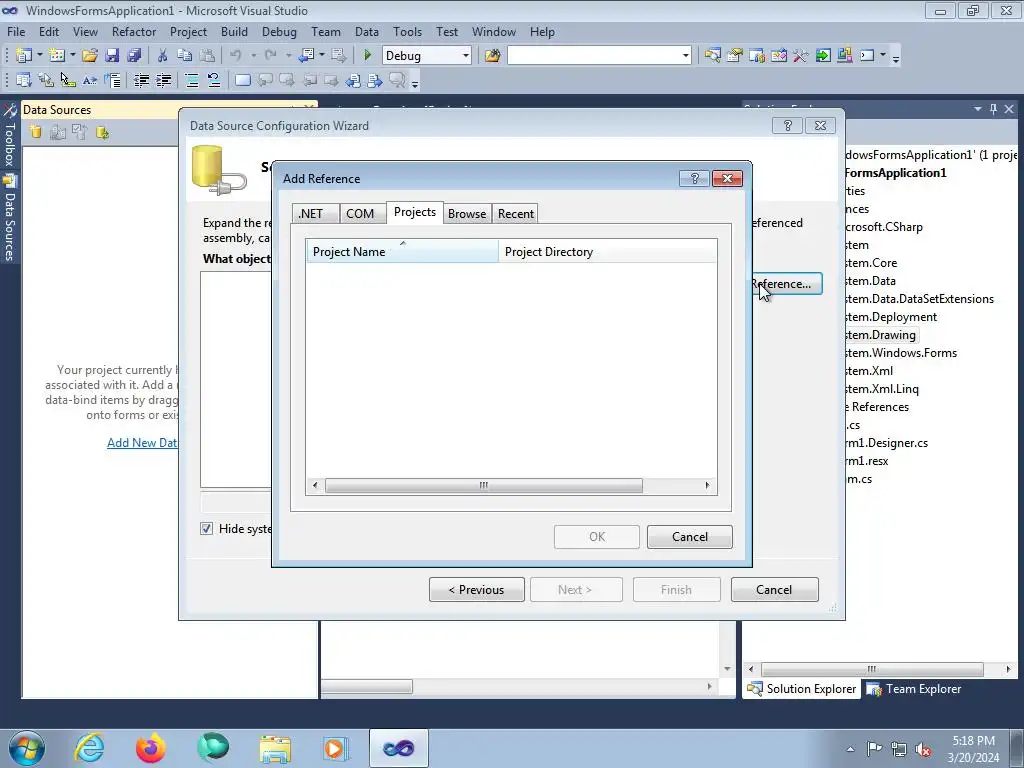The width and height of the screenshot is (1024, 768).
Task: Open Firefox from the taskbar
Action: coord(150,748)
